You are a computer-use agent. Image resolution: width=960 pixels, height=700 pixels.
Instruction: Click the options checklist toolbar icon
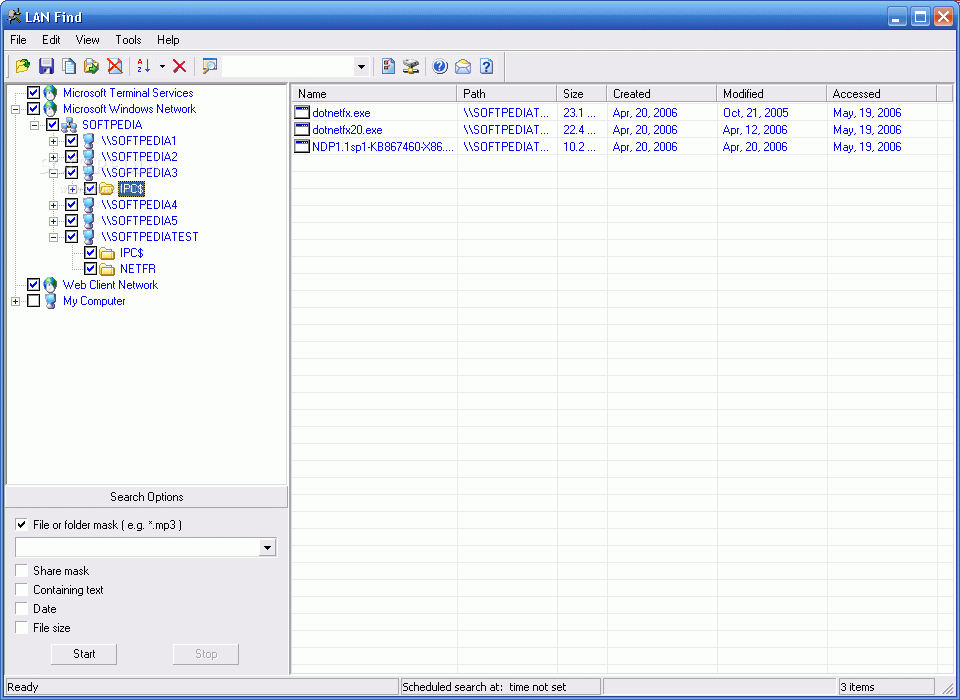point(388,66)
